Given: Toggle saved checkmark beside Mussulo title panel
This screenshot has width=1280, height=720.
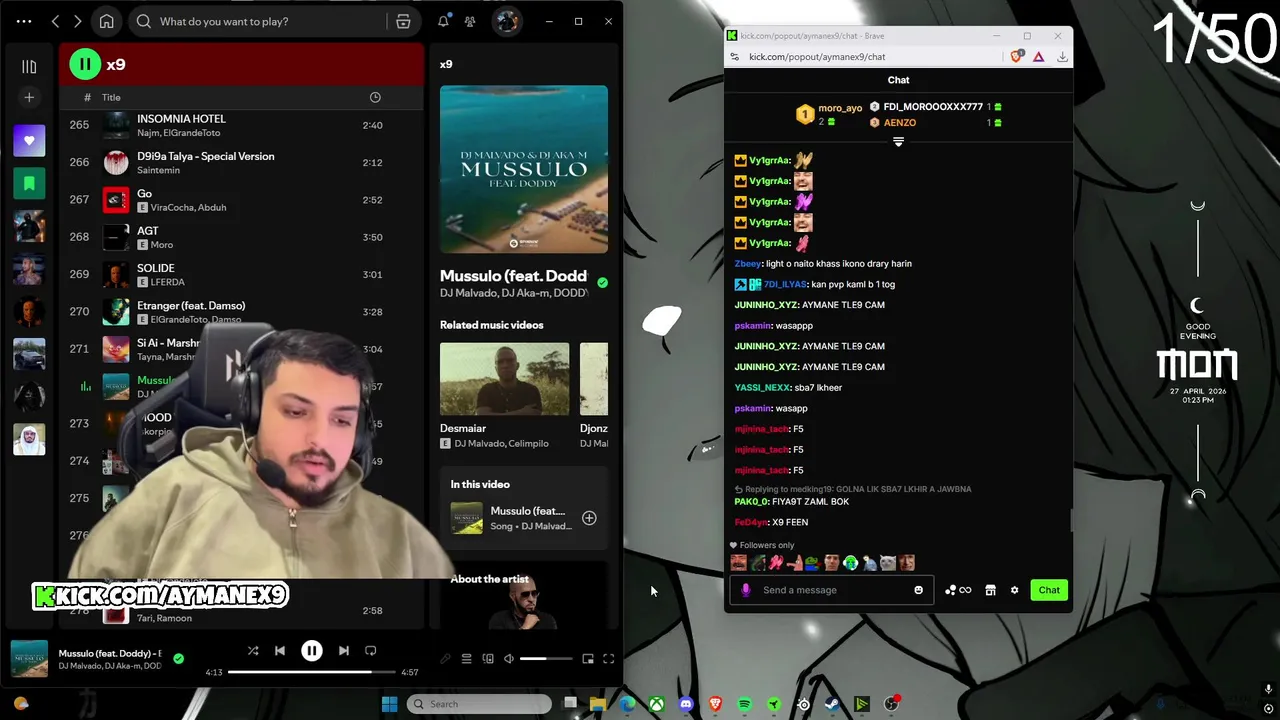Looking at the screenshot, I should pos(602,283).
